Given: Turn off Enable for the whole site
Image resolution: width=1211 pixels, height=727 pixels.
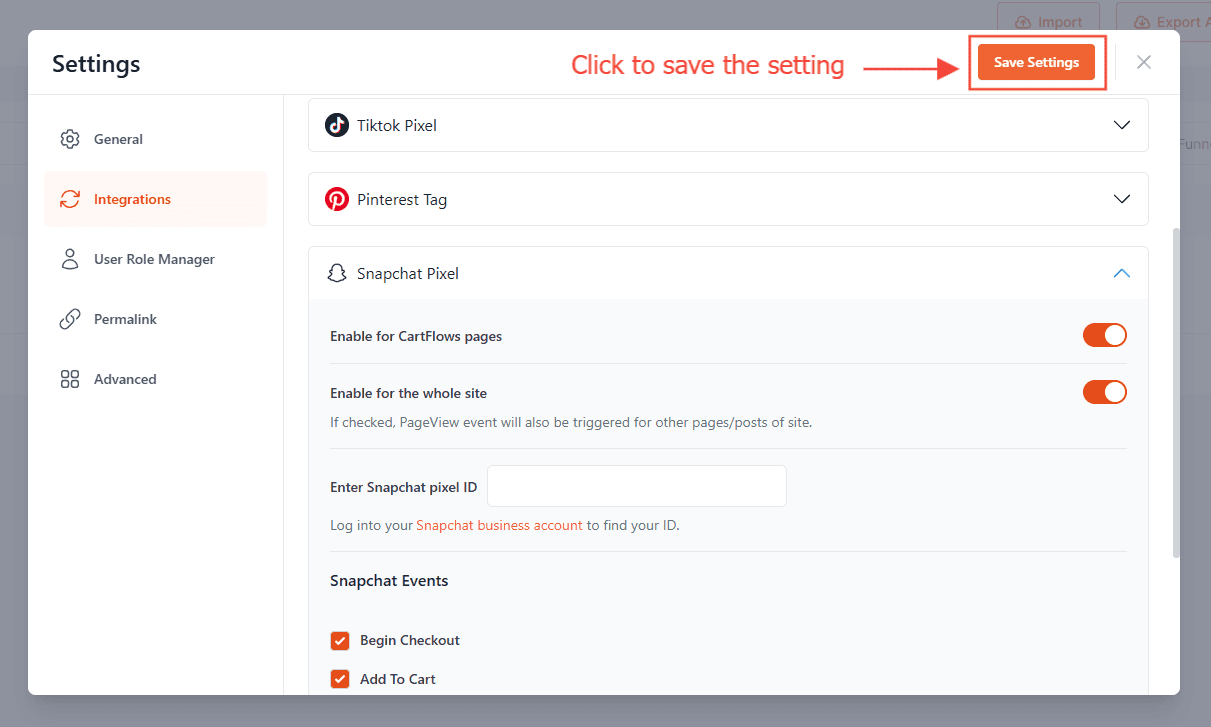Looking at the screenshot, I should [1104, 392].
